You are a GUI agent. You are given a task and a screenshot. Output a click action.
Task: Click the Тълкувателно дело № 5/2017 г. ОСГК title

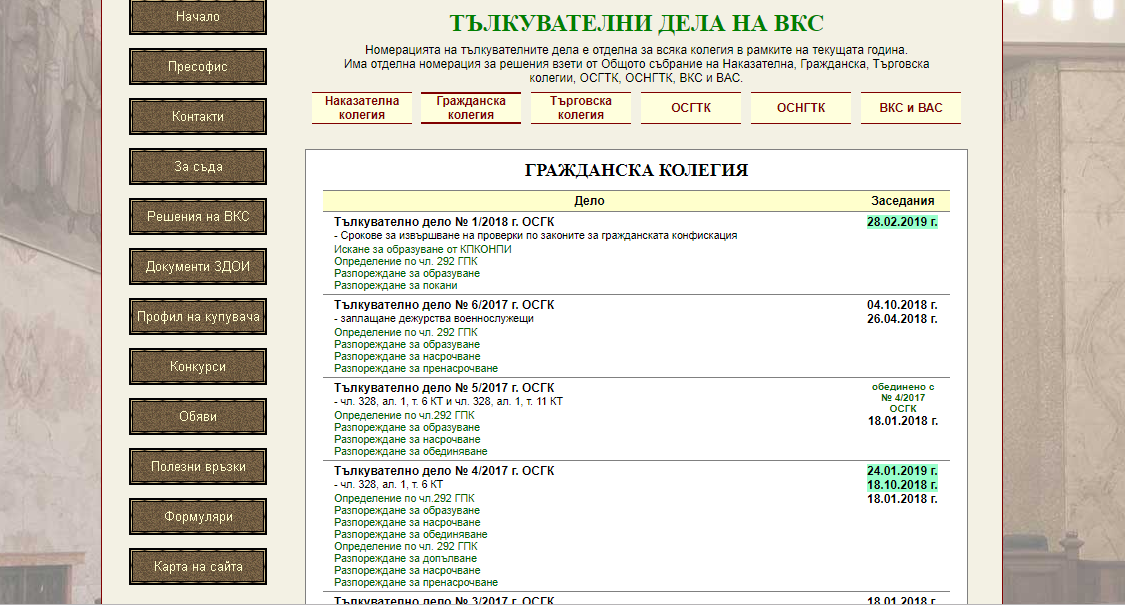pos(444,388)
